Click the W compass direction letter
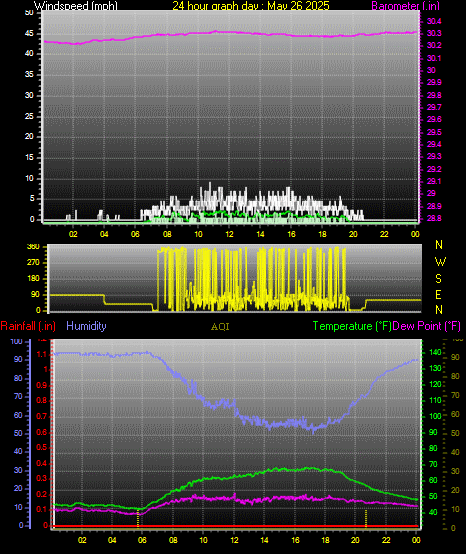 [x=440, y=262]
